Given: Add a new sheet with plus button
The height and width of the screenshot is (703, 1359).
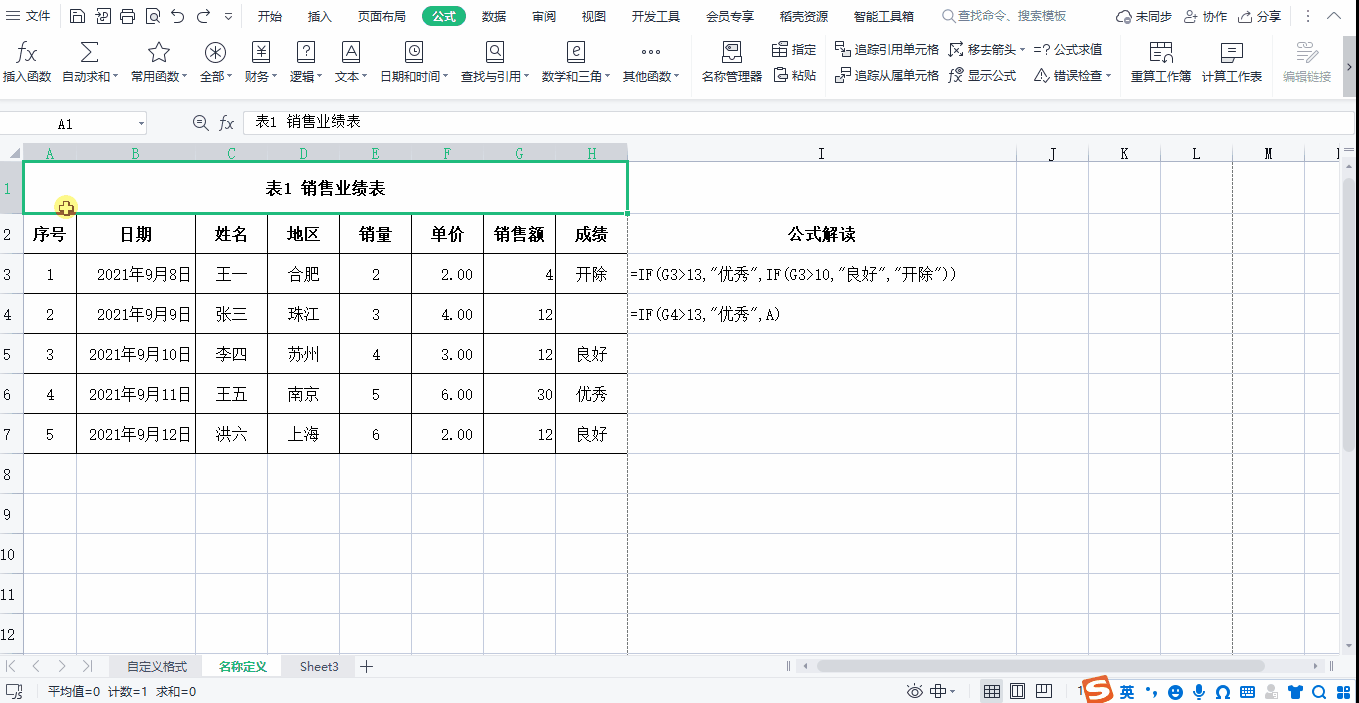Looking at the screenshot, I should coord(366,666).
